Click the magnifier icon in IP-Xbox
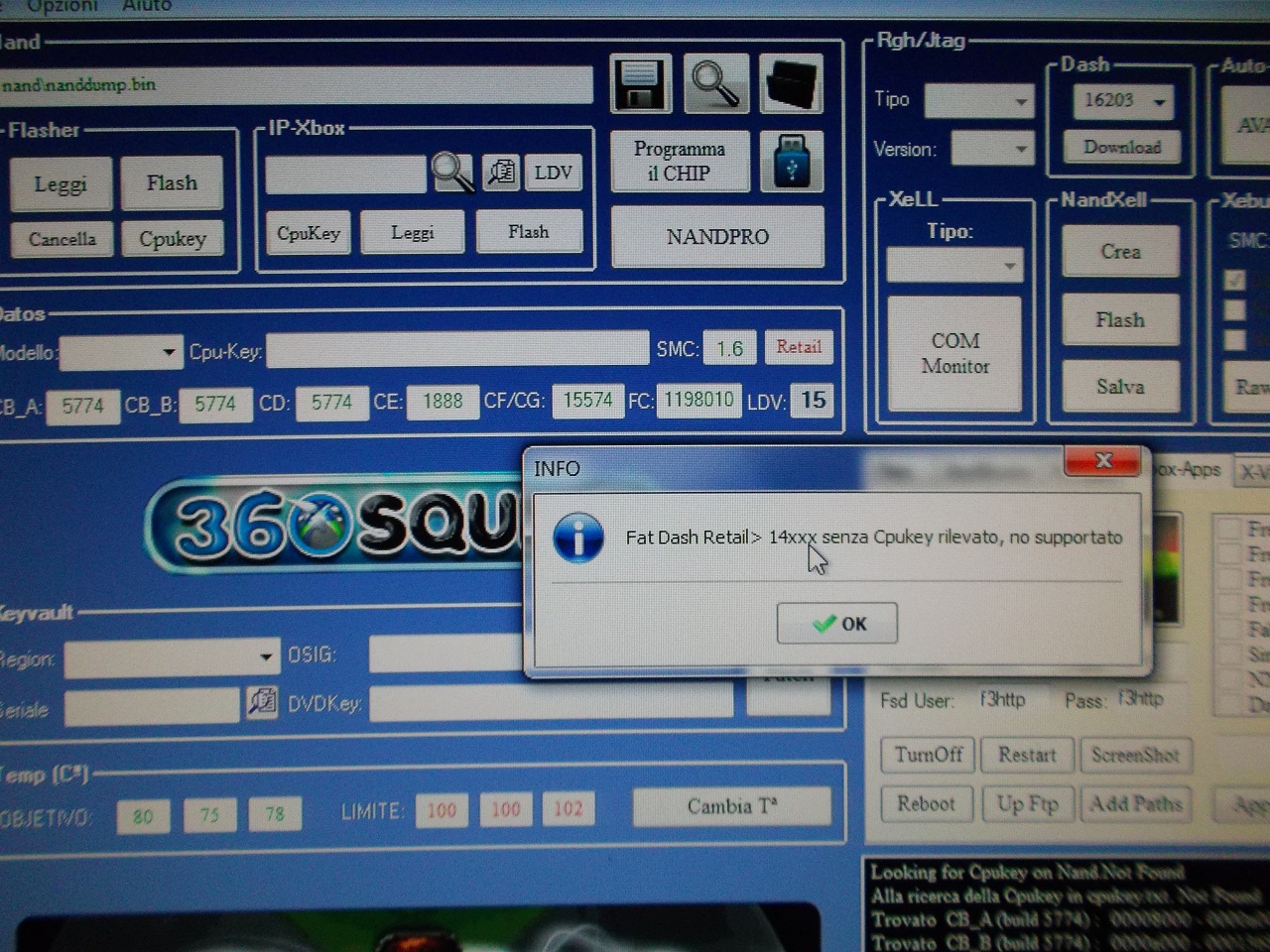This screenshot has width=1270, height=952. [x=452, y=173]
